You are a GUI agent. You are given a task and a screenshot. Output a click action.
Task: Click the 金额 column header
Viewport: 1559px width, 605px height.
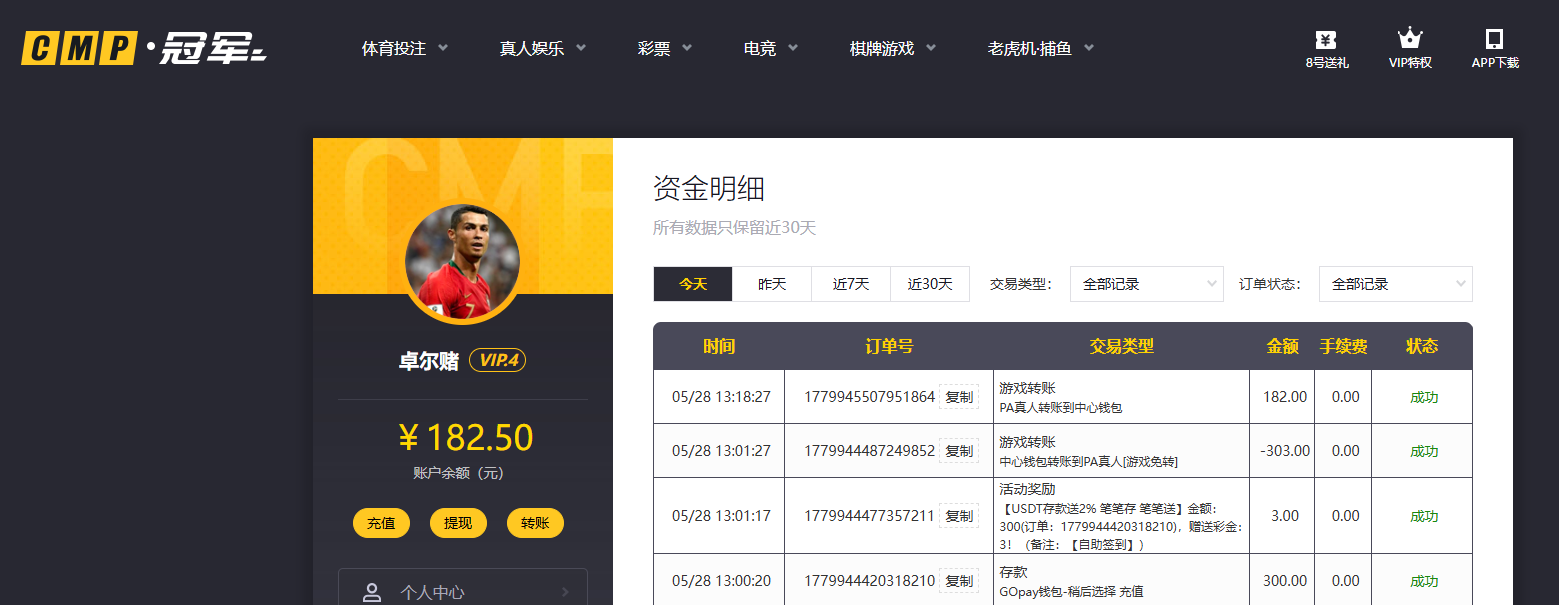point(1283,346)
